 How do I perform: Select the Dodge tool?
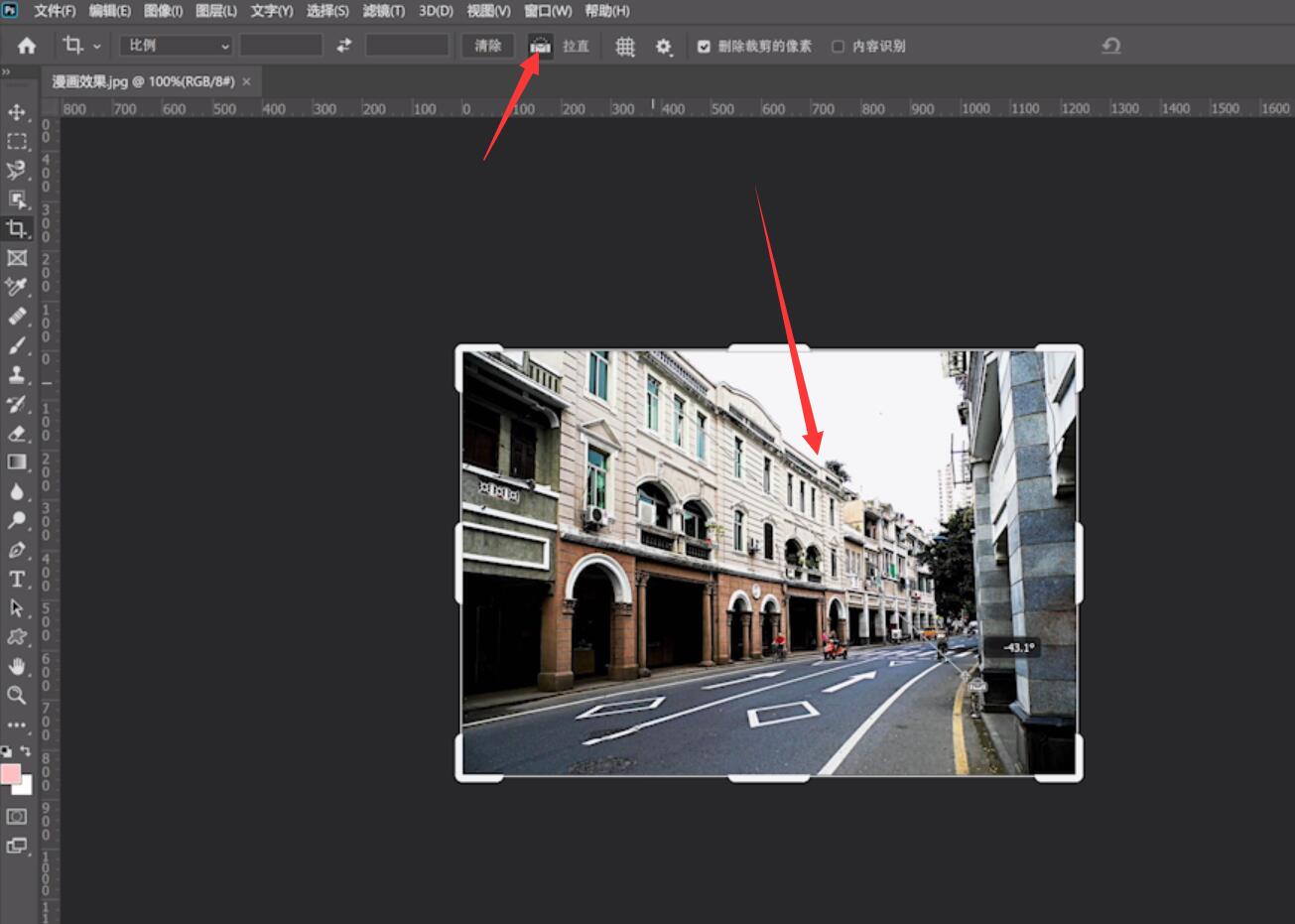point(17,520)
